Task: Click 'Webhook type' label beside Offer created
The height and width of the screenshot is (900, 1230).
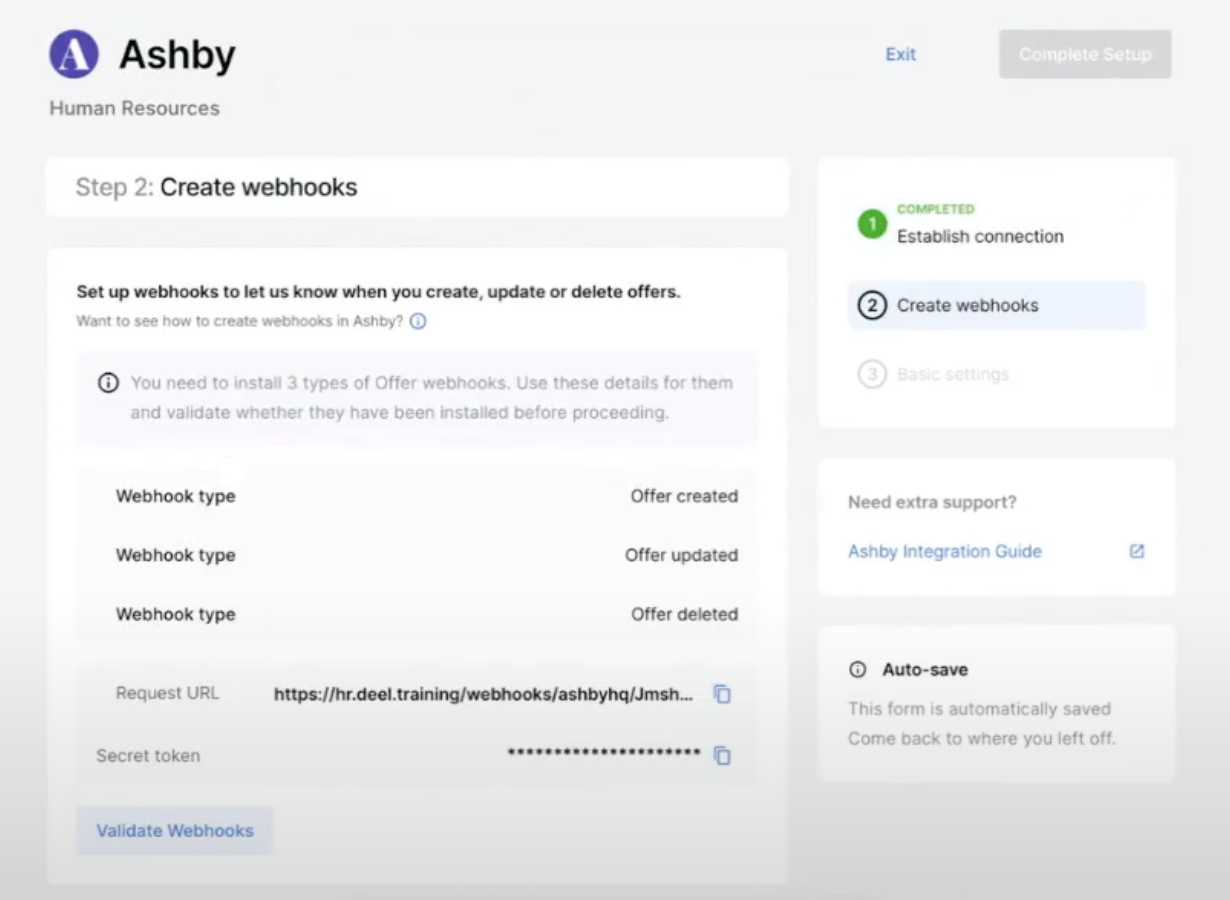Action: [176, 496]
